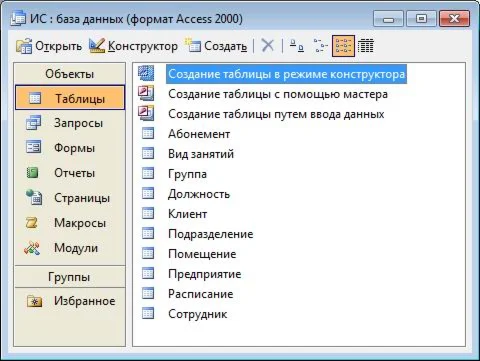Select the Вид занятий table
Viewport: 480px width, 361px height.
201,154
